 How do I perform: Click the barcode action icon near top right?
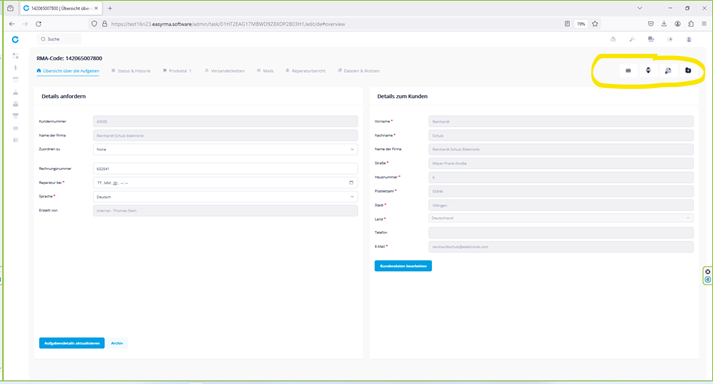(x=628, y=71)
